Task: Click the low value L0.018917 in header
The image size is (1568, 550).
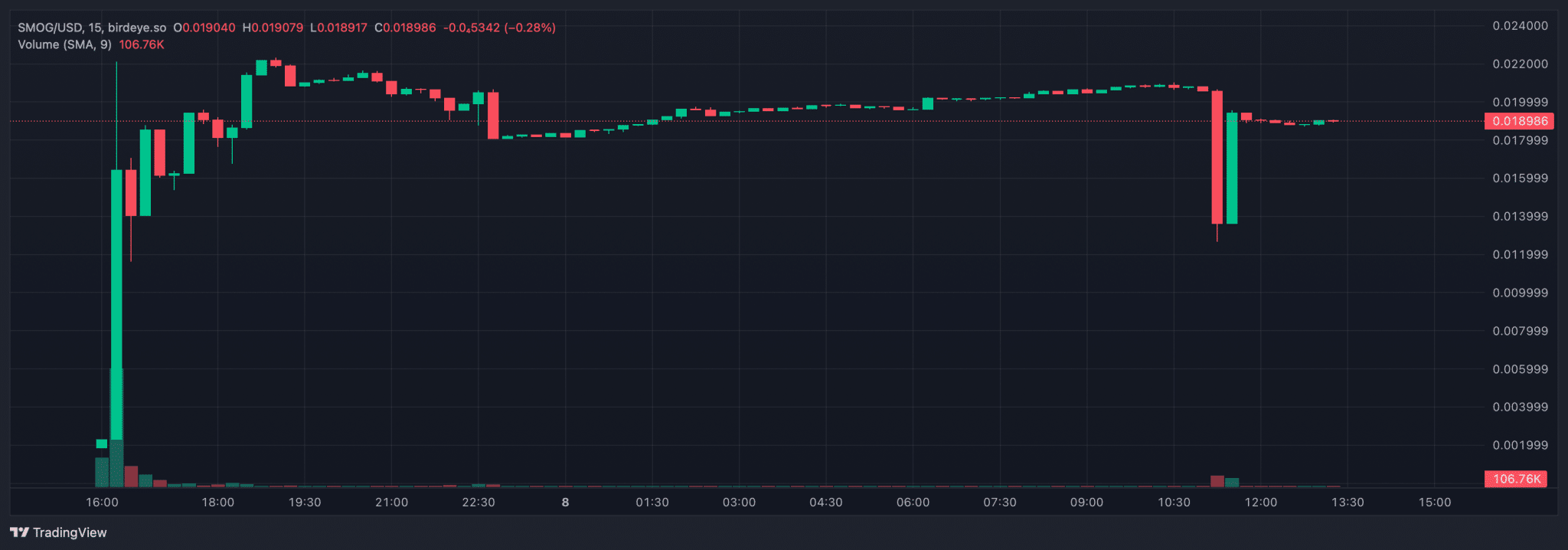Action: [338, 28]
